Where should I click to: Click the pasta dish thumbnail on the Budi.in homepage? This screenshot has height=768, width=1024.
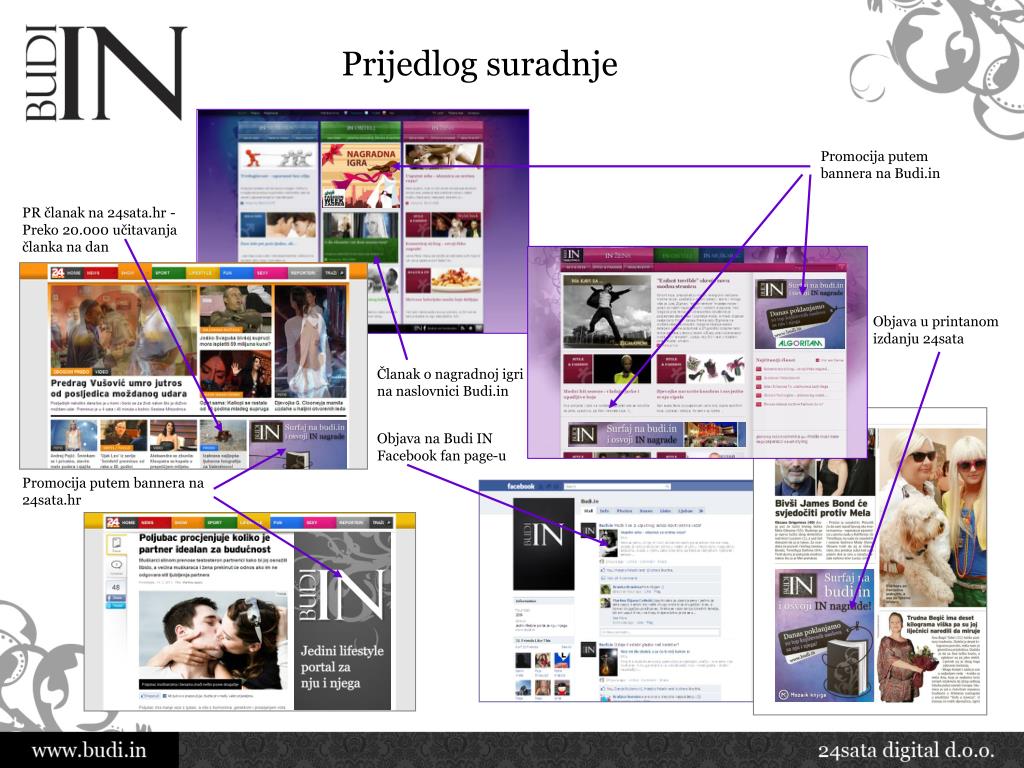[456, 281]
